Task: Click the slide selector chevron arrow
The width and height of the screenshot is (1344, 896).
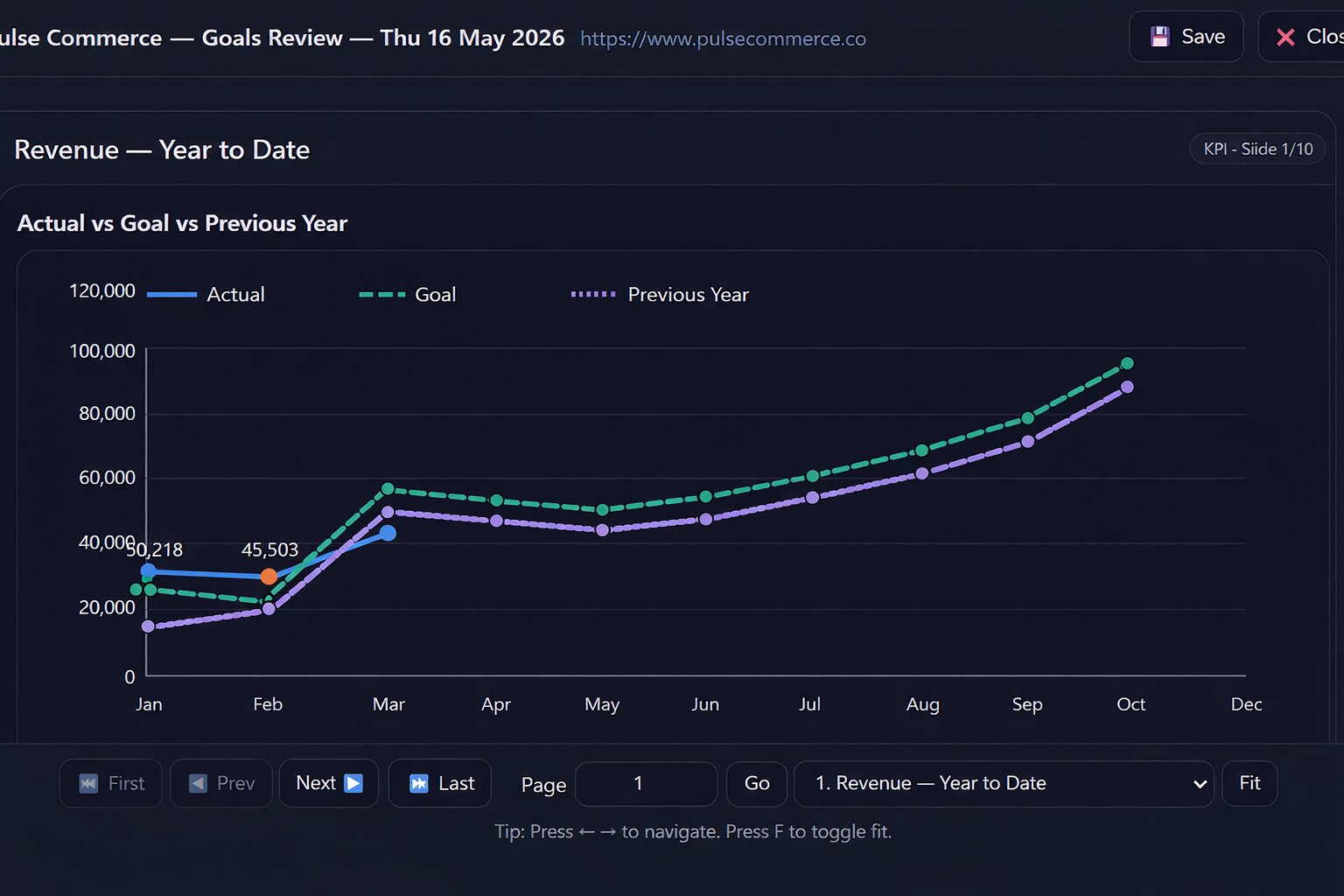Action: [x=1200, y=784]
